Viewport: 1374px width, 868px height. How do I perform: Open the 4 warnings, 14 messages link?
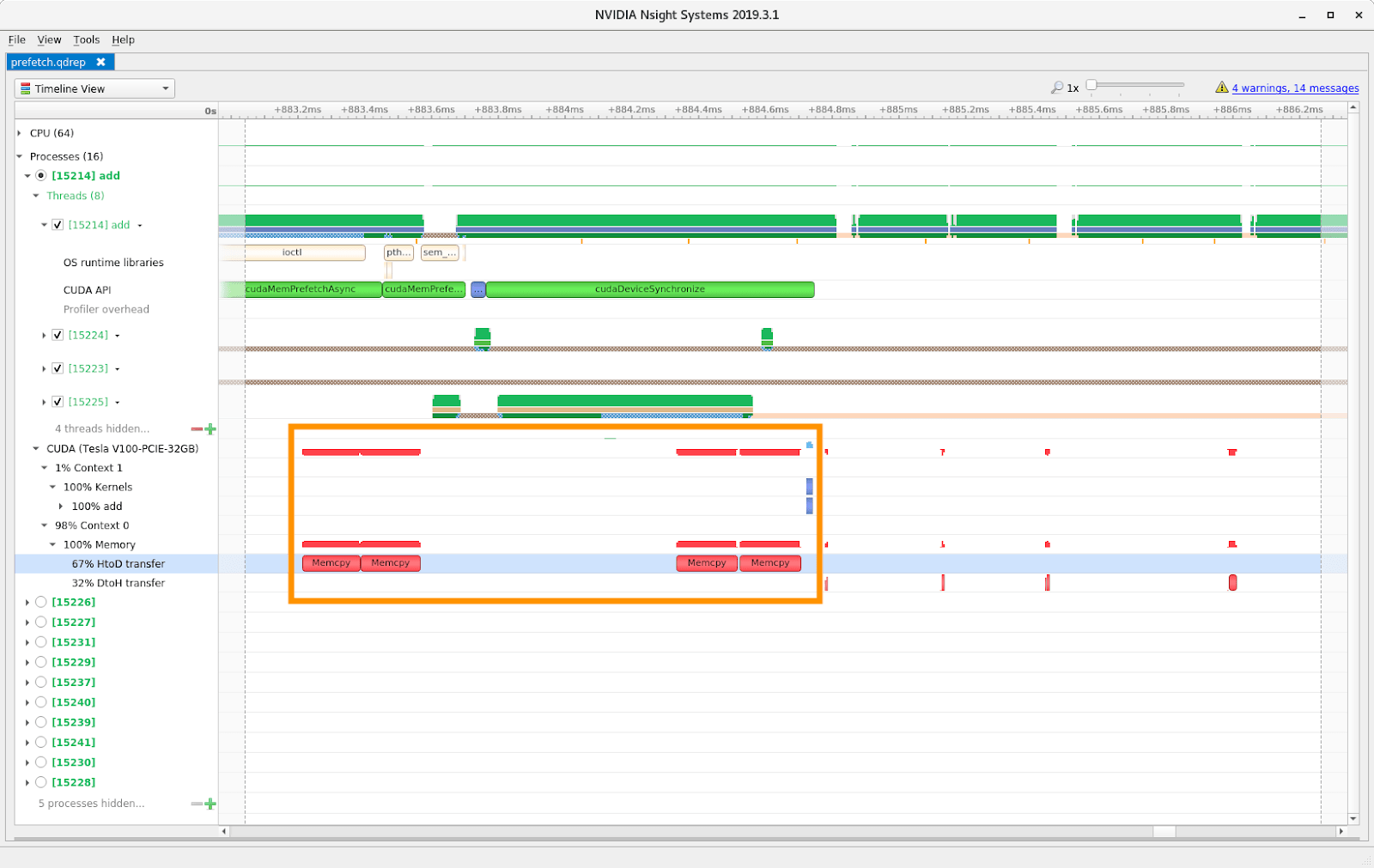[x=1295, y=88]
